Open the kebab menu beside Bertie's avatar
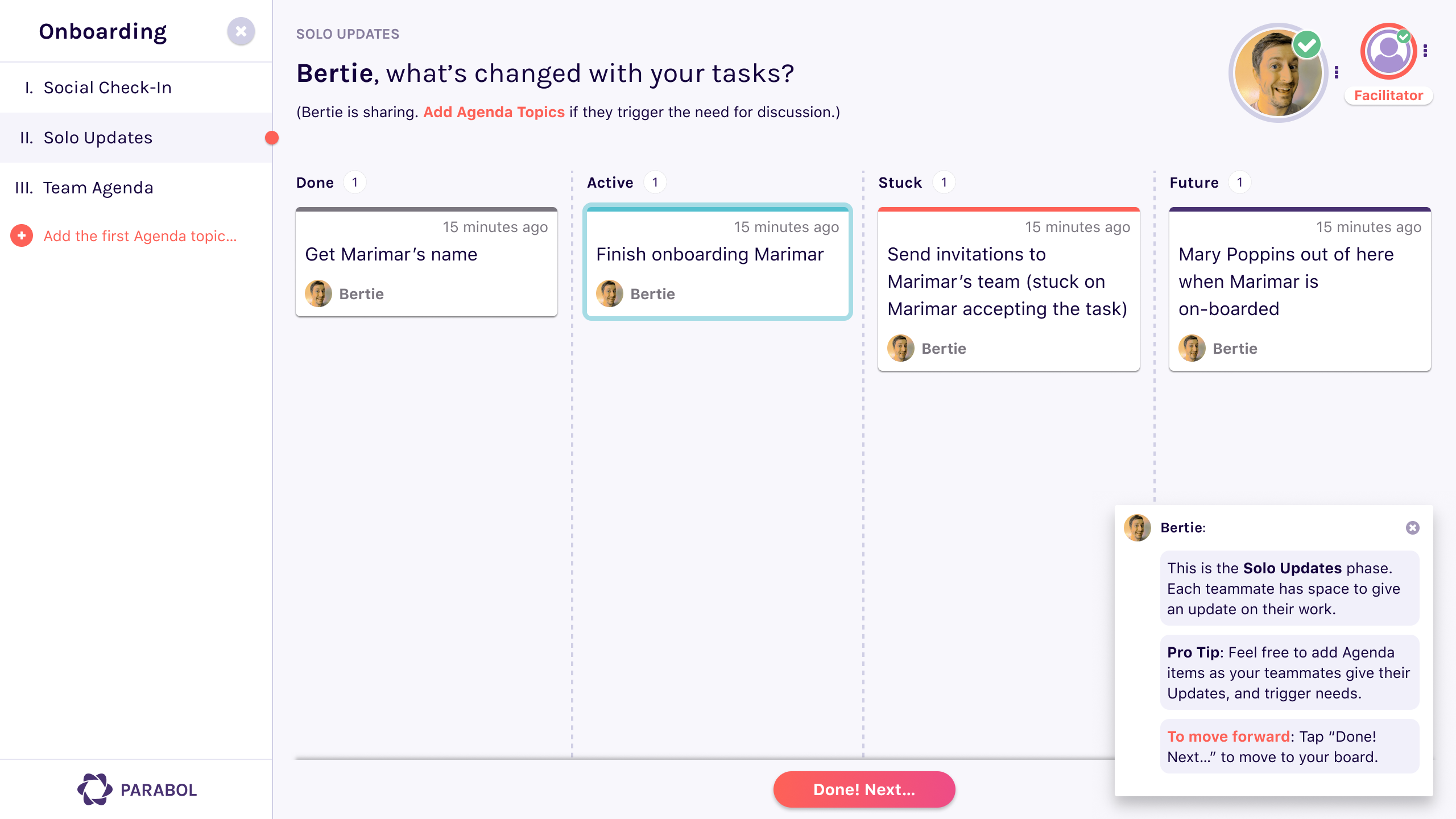1456x819 pixels. coord(1337,71)
